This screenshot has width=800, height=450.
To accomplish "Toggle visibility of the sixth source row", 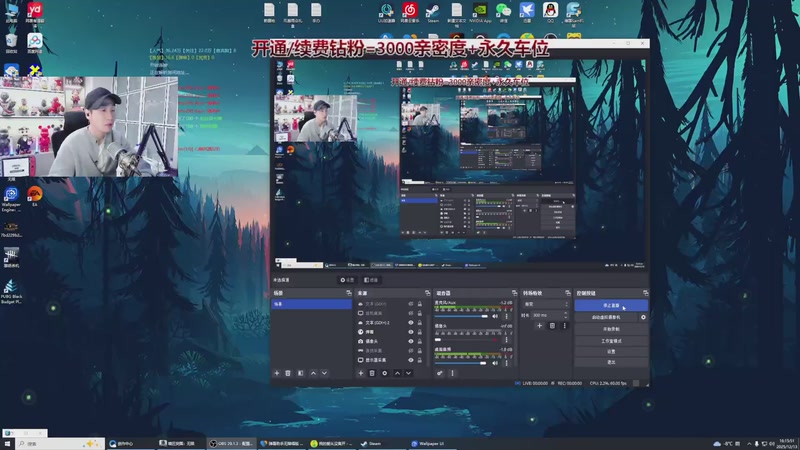I will [411, 351].
